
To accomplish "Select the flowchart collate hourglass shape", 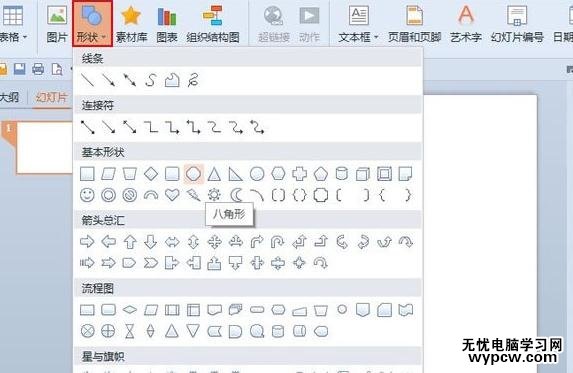I will click(130, 331).
